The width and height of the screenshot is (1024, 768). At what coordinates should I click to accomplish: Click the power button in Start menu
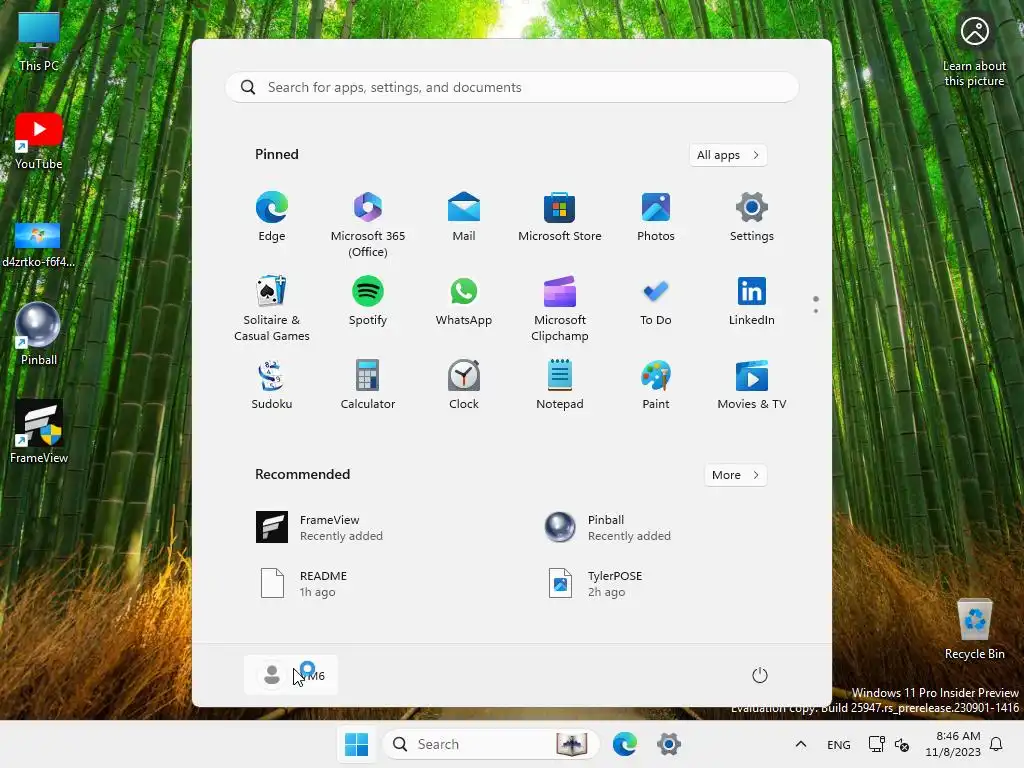pyautogui.click(x=760, y=675)
